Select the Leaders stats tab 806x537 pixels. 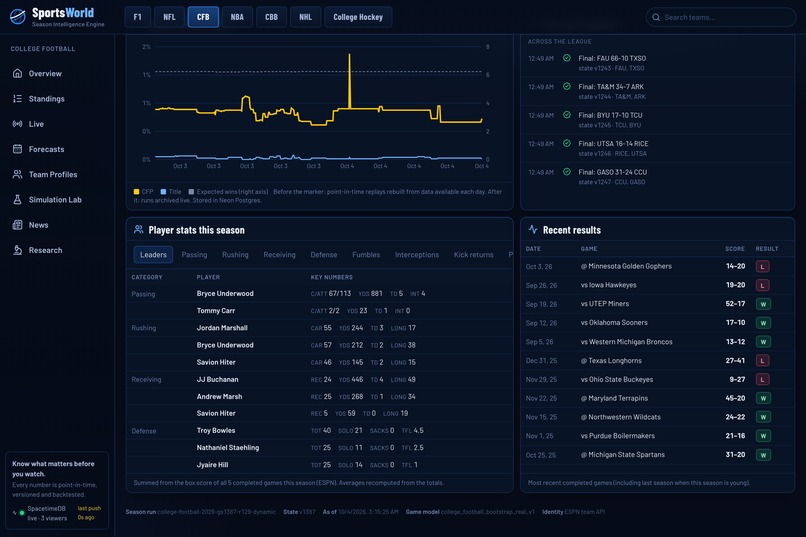153,254
